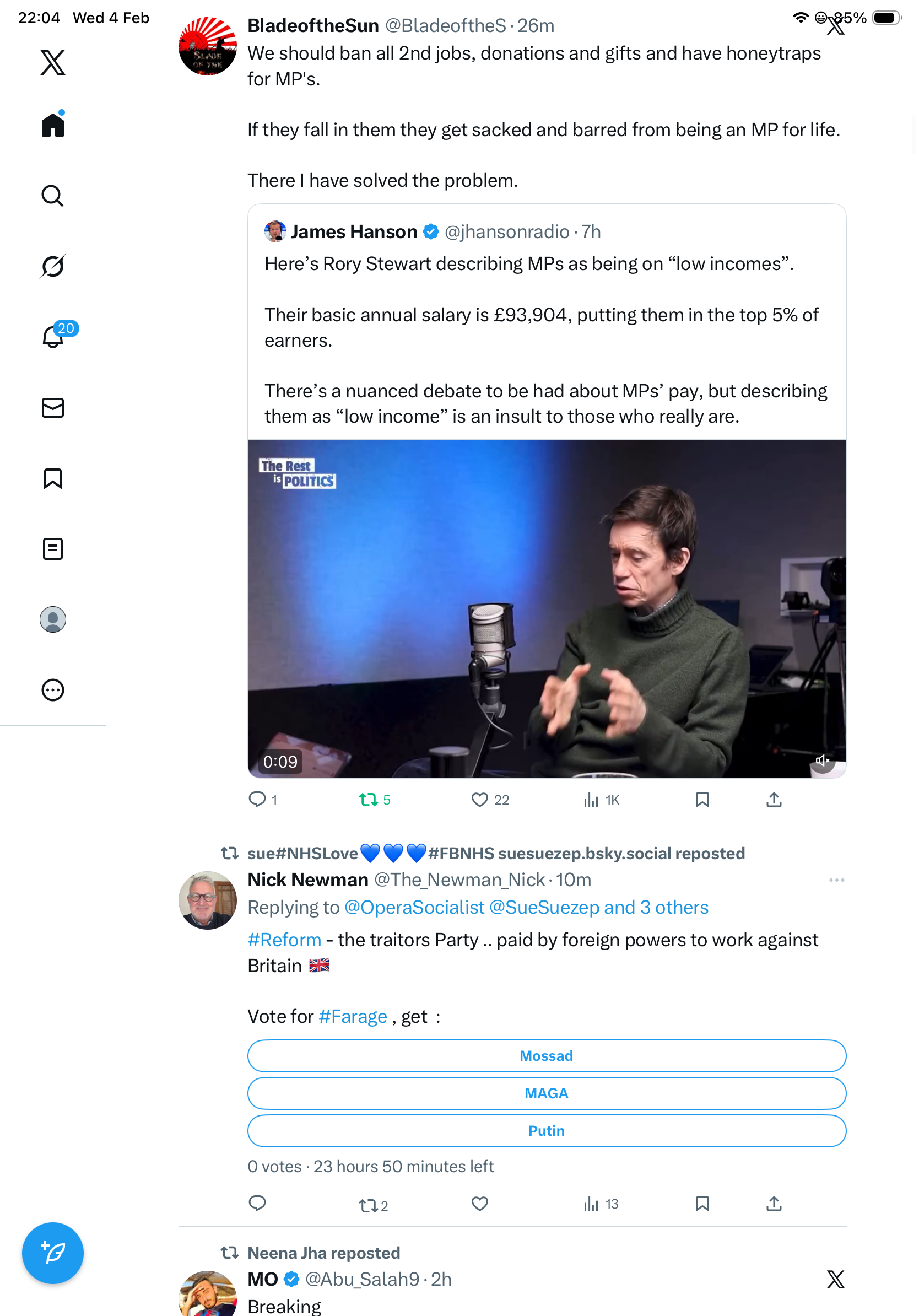
Task: Open more options on Nick Newman's post
Action: (836, 881)
